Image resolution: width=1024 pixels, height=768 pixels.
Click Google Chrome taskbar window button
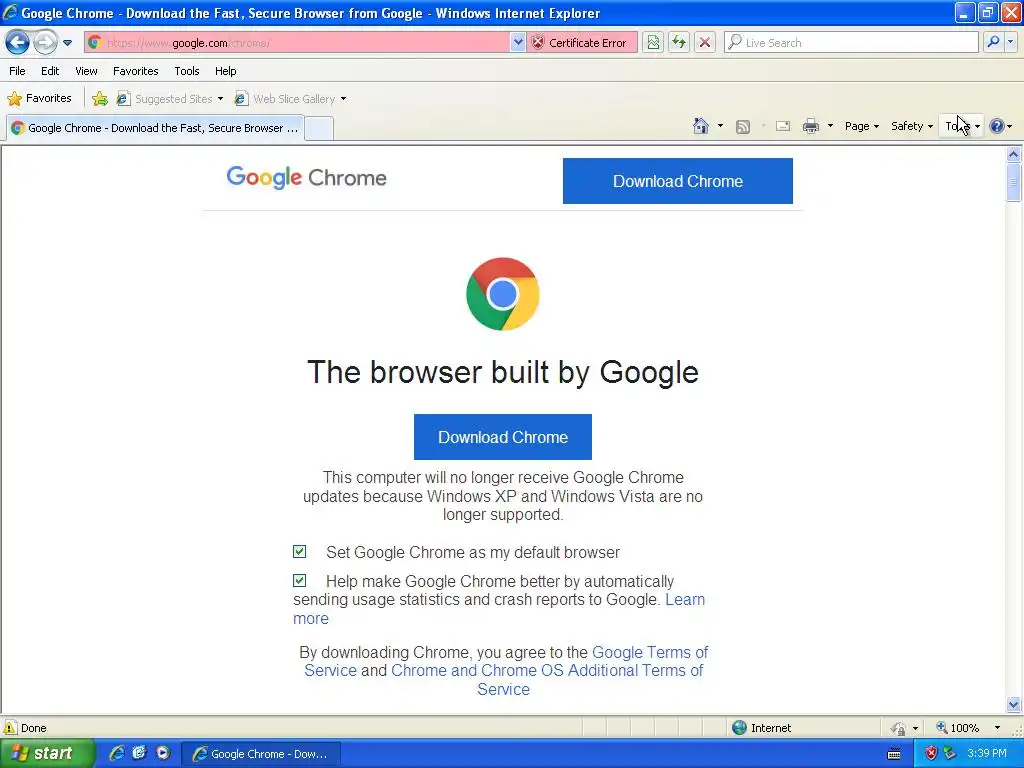point(261,754)
